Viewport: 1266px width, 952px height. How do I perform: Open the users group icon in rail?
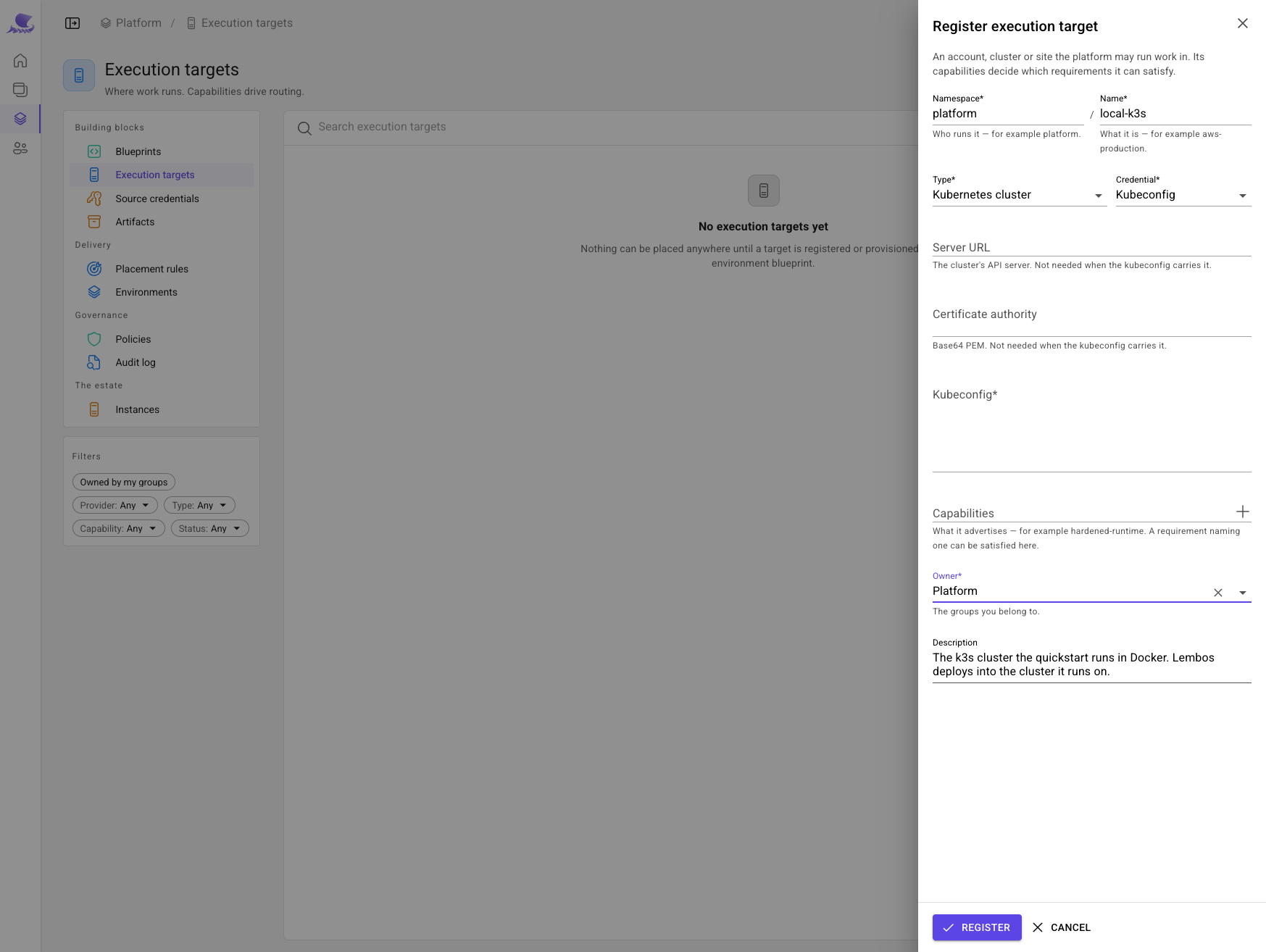pos(20,148)
